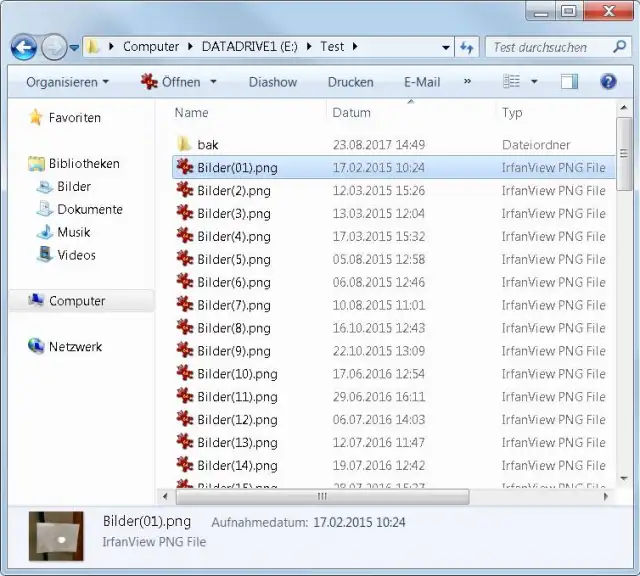The image size is (640, 576).
Task: Click the E-Mail toolbar button
Action: [422, 82]
